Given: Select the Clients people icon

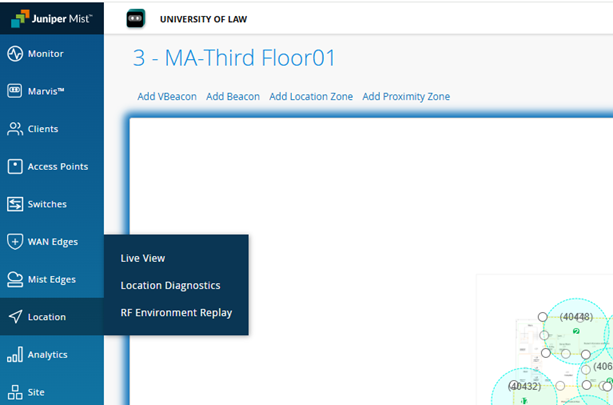Looking at the screenshot, I should pyautogui.click(x=15, y=129).
